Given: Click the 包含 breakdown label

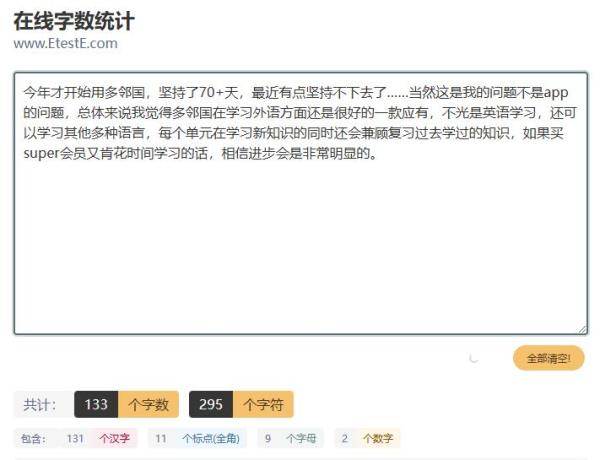Looking at the screenshot, I should coord(34,438).
